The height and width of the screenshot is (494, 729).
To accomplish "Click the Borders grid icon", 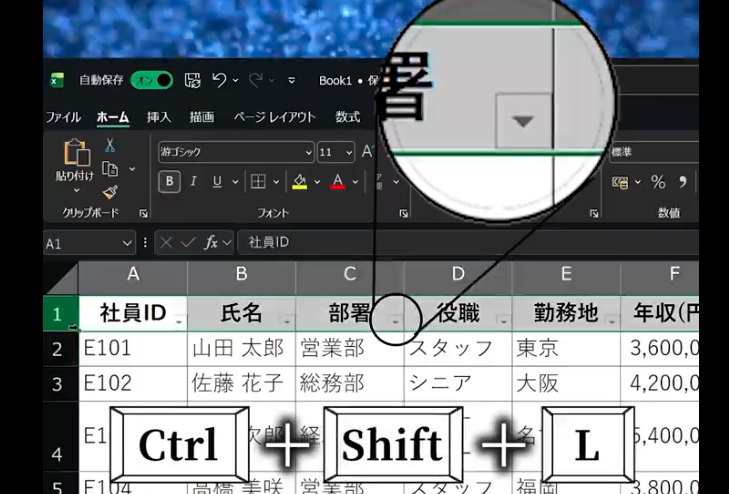I will tap(257, 182).
